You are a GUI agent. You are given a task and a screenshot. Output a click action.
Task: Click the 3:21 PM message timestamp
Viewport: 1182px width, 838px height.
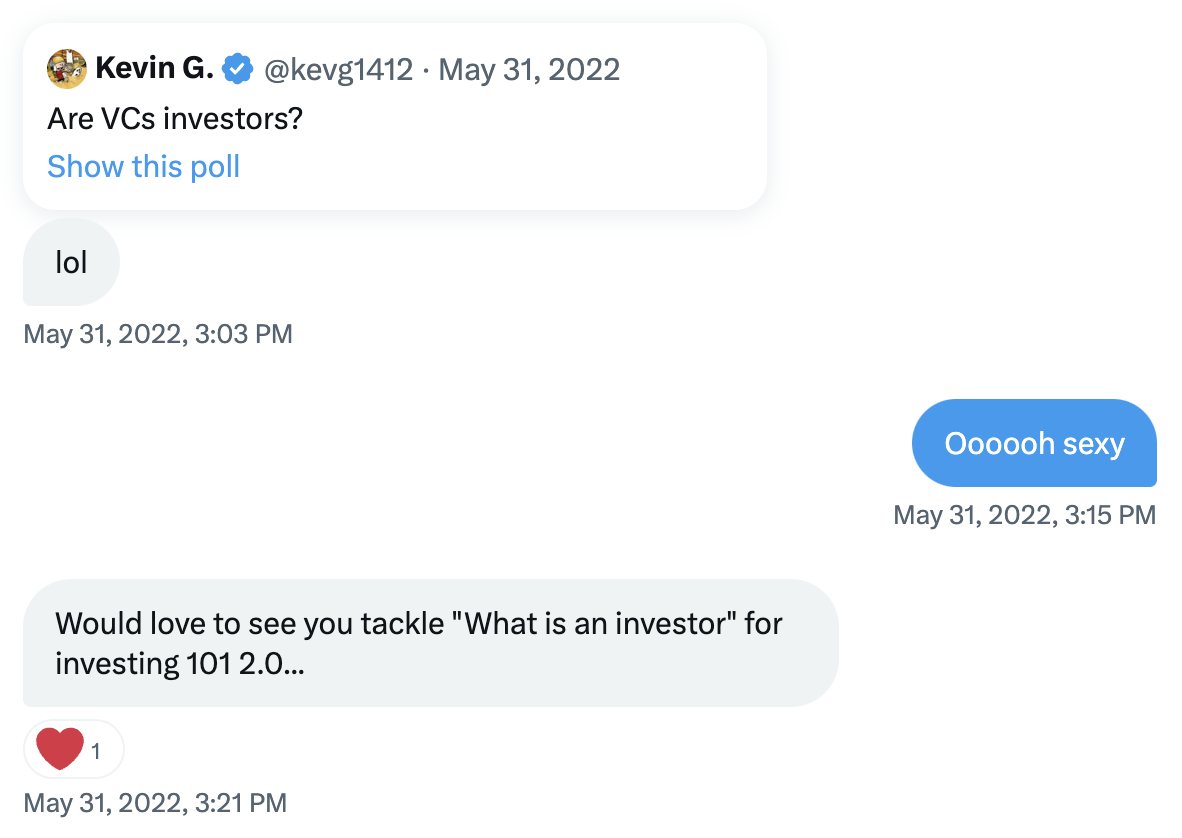[x=155, y=802]
